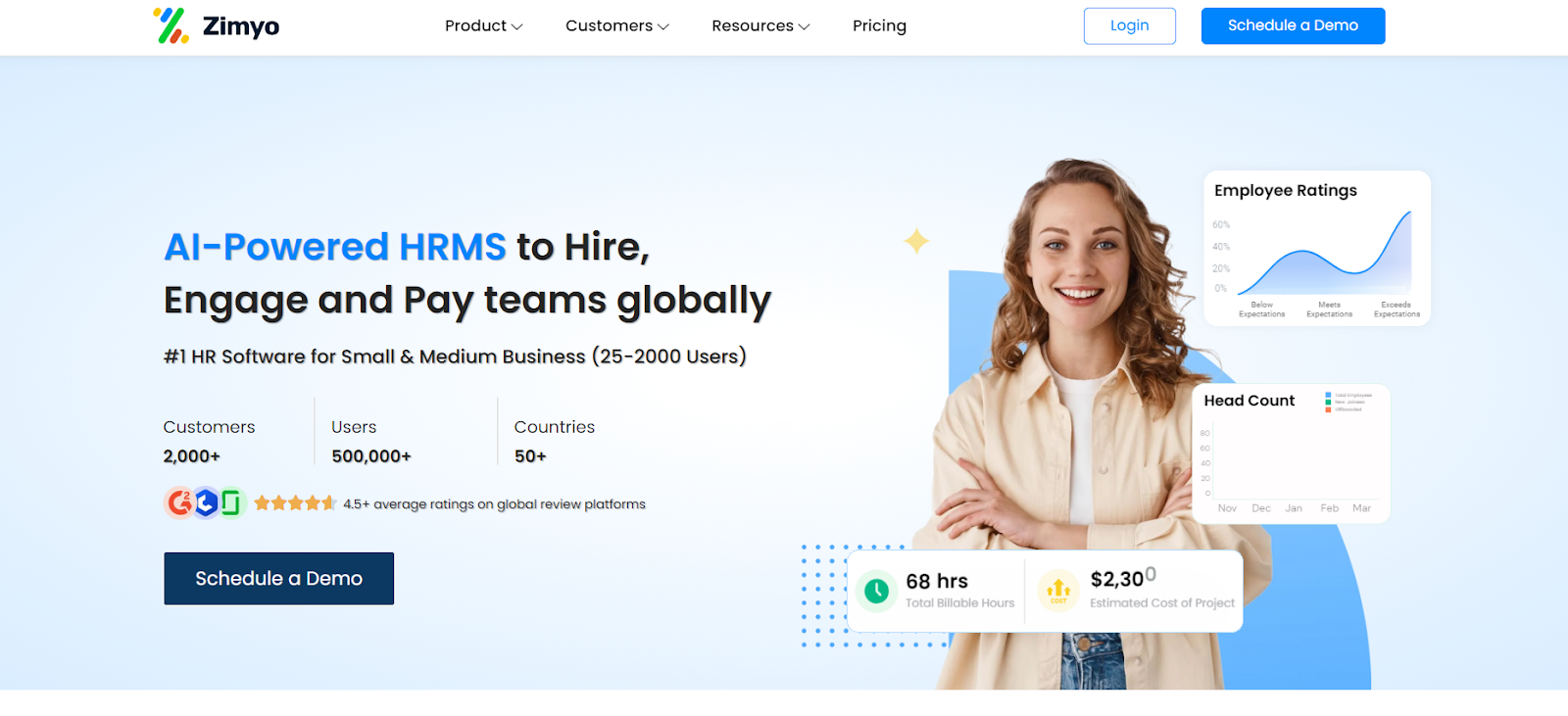
Task: Click "Exceeds Expectations" chart axis label
Action: click(x=1396, y=310)
